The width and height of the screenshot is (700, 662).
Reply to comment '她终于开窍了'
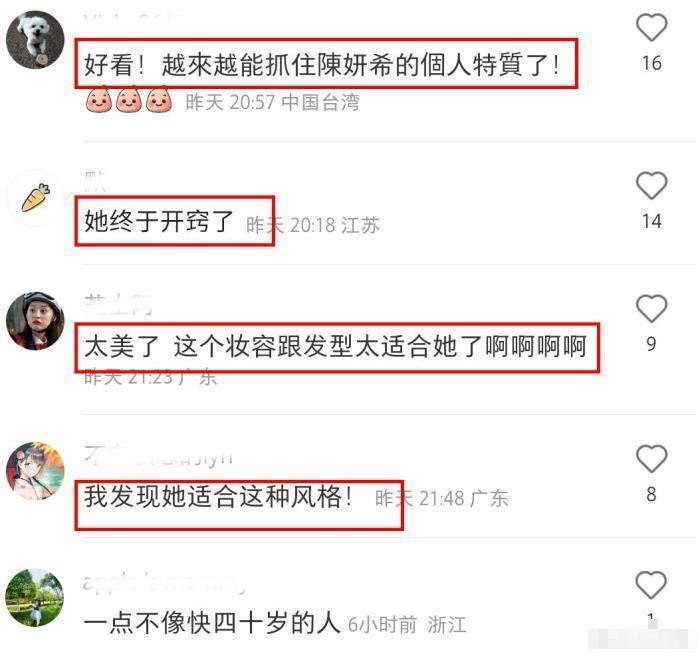click(x=159, y=221)
